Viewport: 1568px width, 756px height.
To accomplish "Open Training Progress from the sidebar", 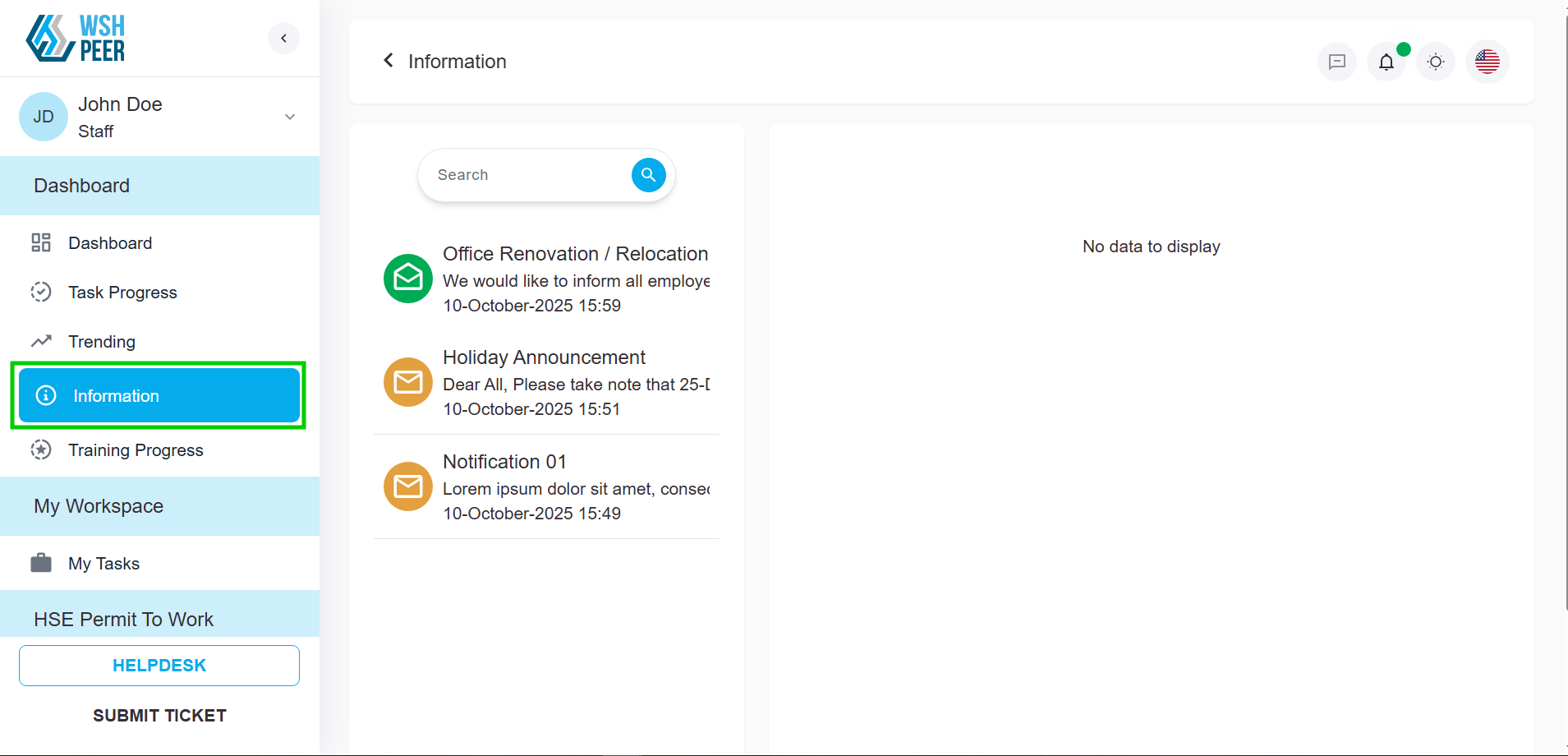I will (136, 450).
